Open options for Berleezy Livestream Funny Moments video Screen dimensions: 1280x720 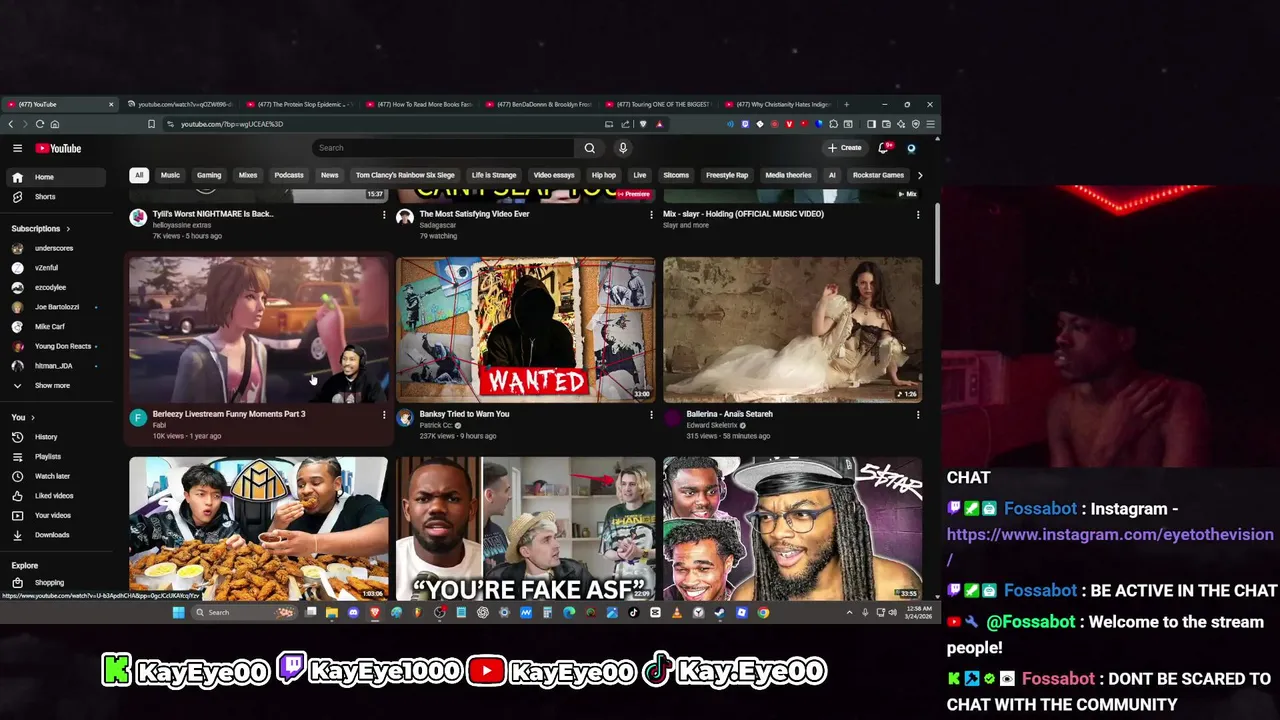384,414
